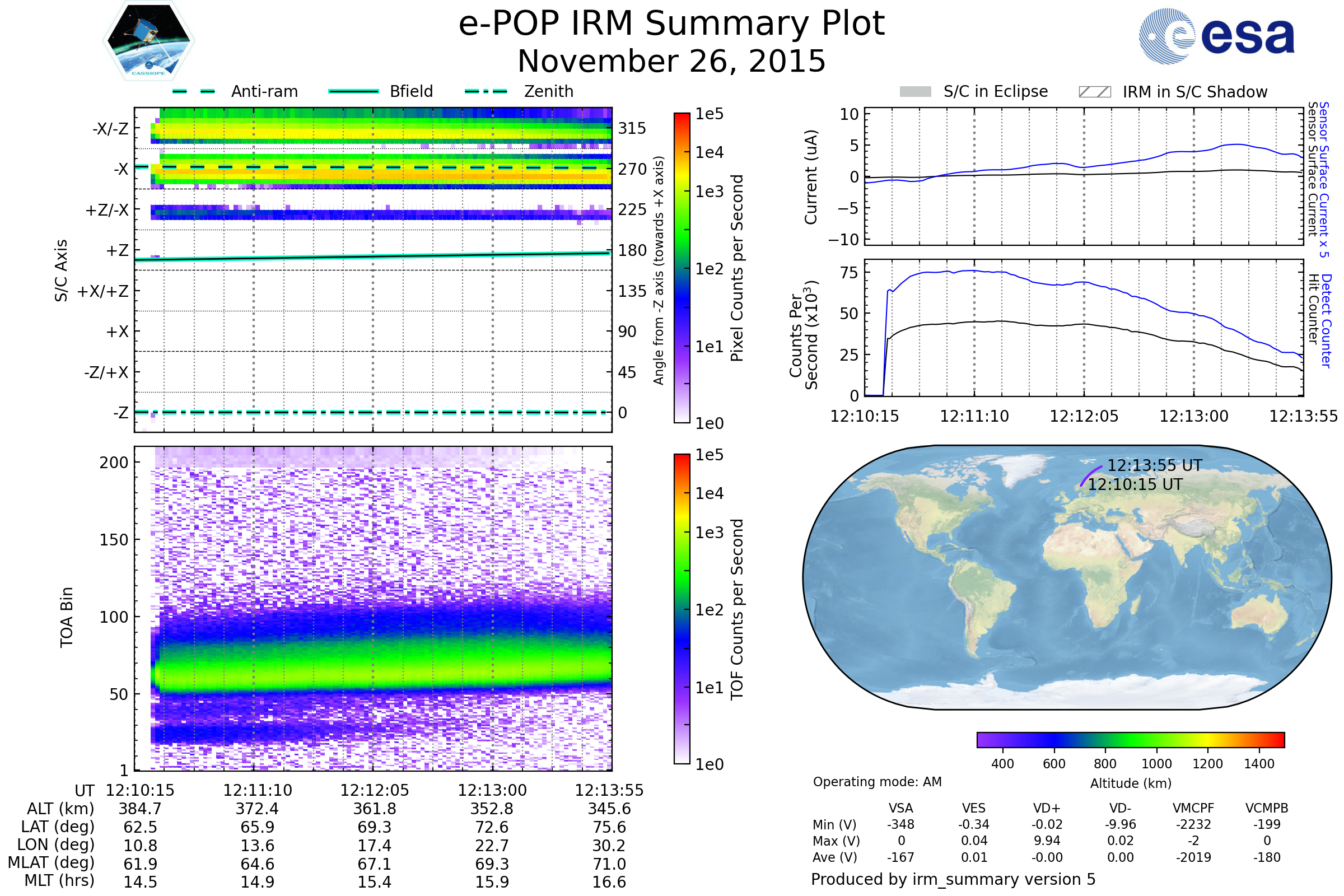Click the CASSIOPE satellite mission logo
Viewport: 1344px width, 896px height.
148,41
